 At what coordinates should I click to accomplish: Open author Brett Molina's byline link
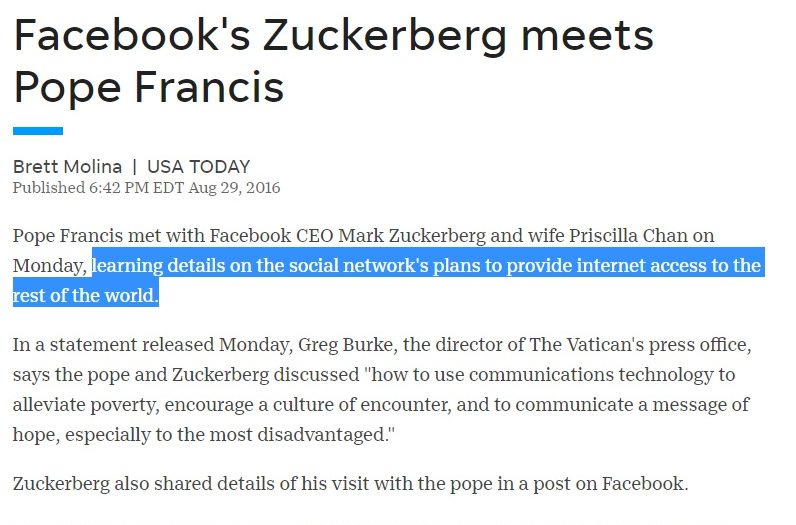click(68, 167)
